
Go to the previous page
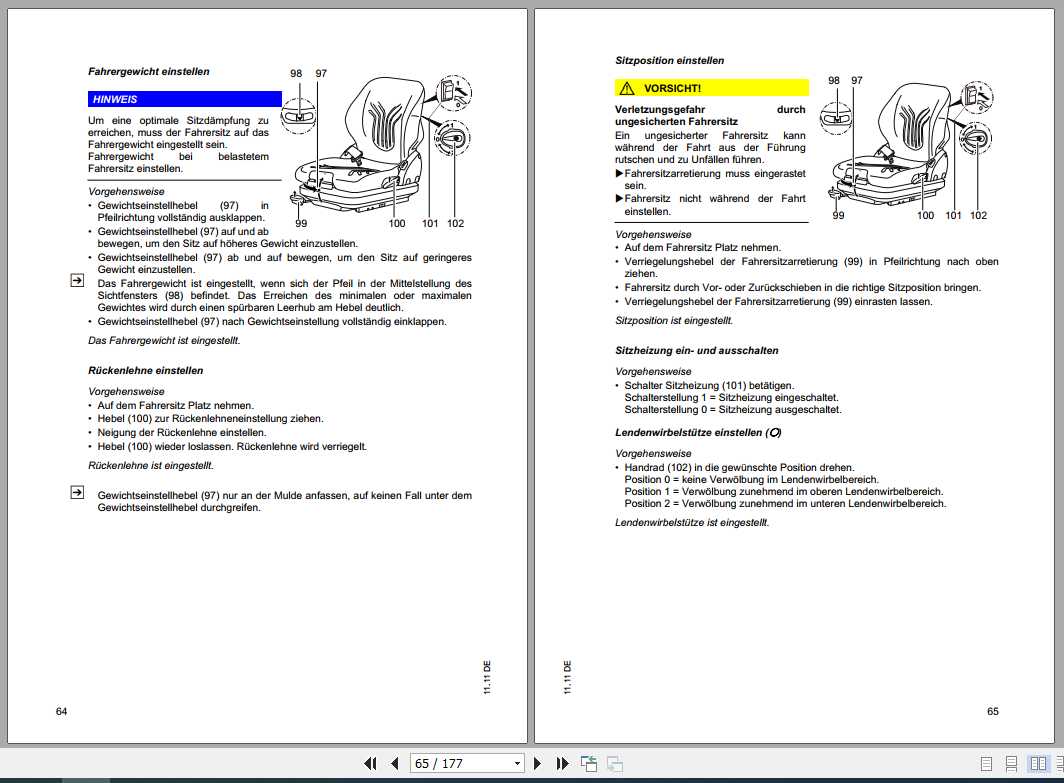click(x=394, y=763)
